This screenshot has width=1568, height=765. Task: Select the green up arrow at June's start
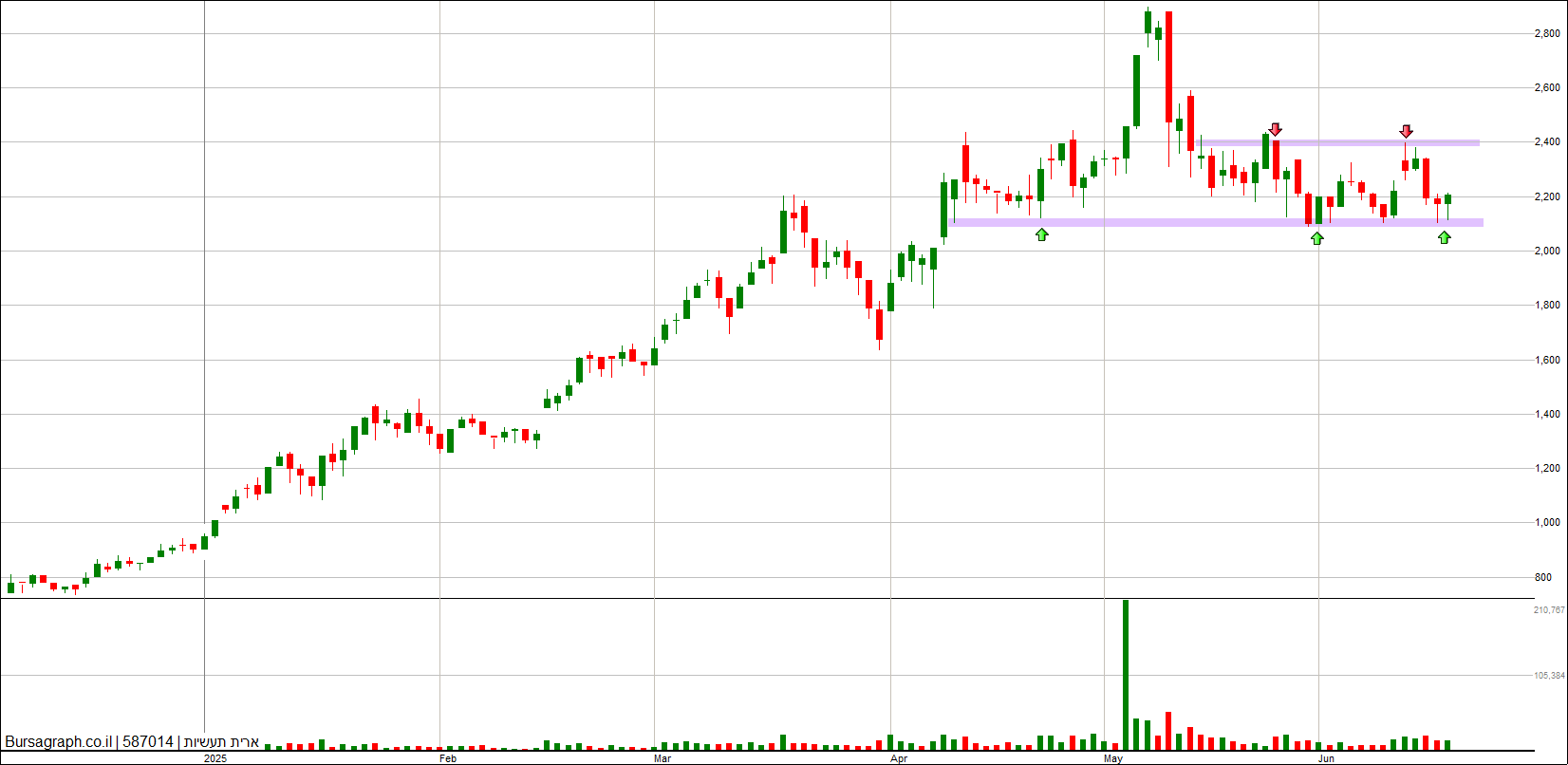1316,238
